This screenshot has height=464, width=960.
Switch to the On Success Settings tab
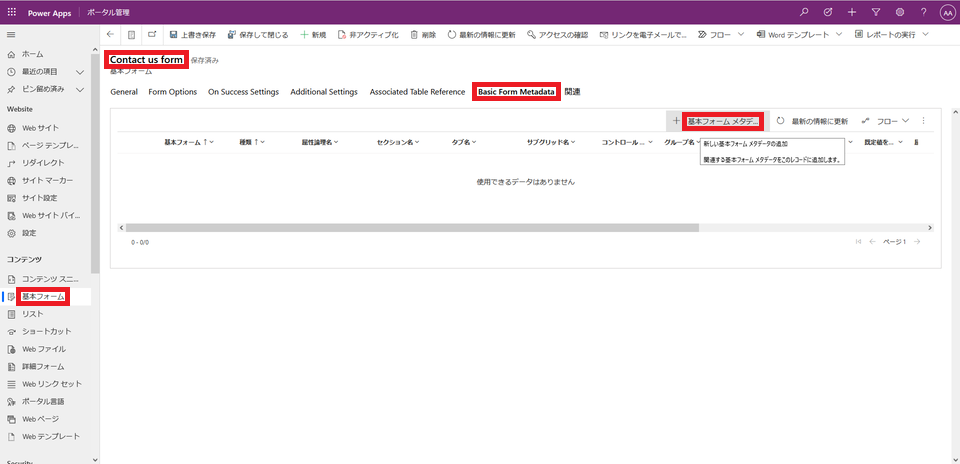(x=243, y=92)
